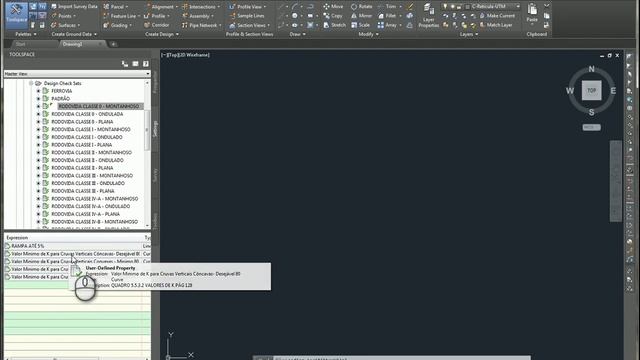Switch to the Start file tab
The width and height of the screenshot is (640, 360).
pos(20,44)
